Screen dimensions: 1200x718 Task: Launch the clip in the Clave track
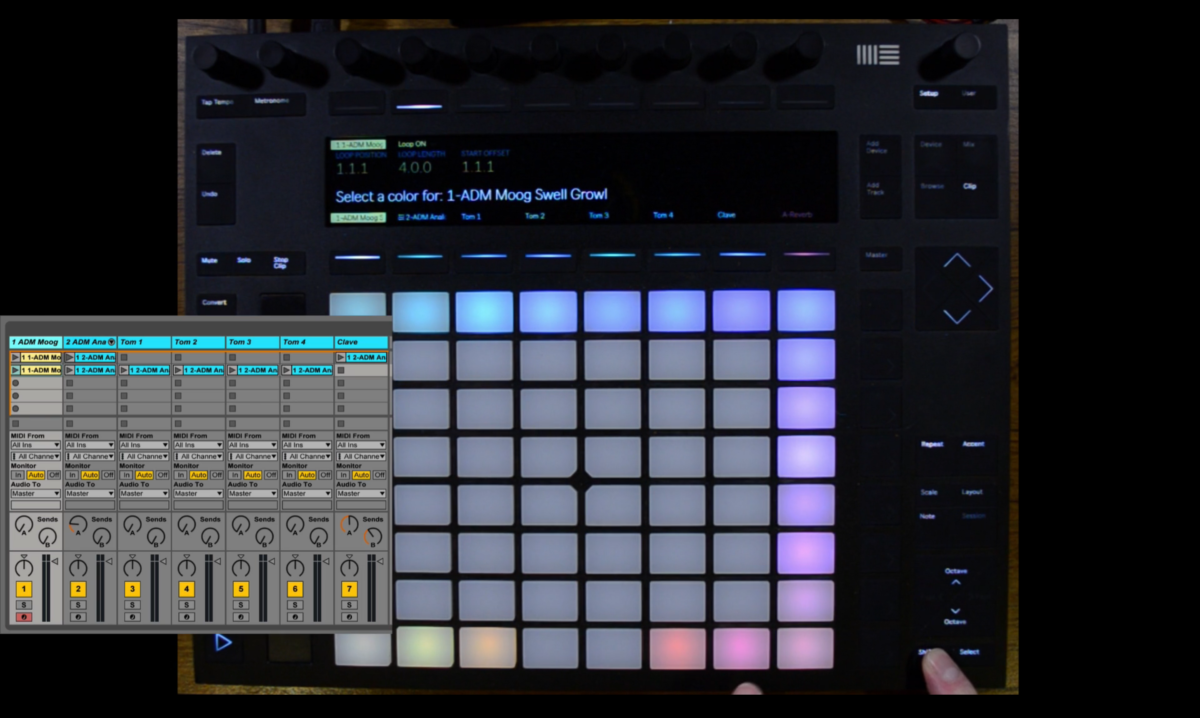pyautogui.click(x=340, y=357)
